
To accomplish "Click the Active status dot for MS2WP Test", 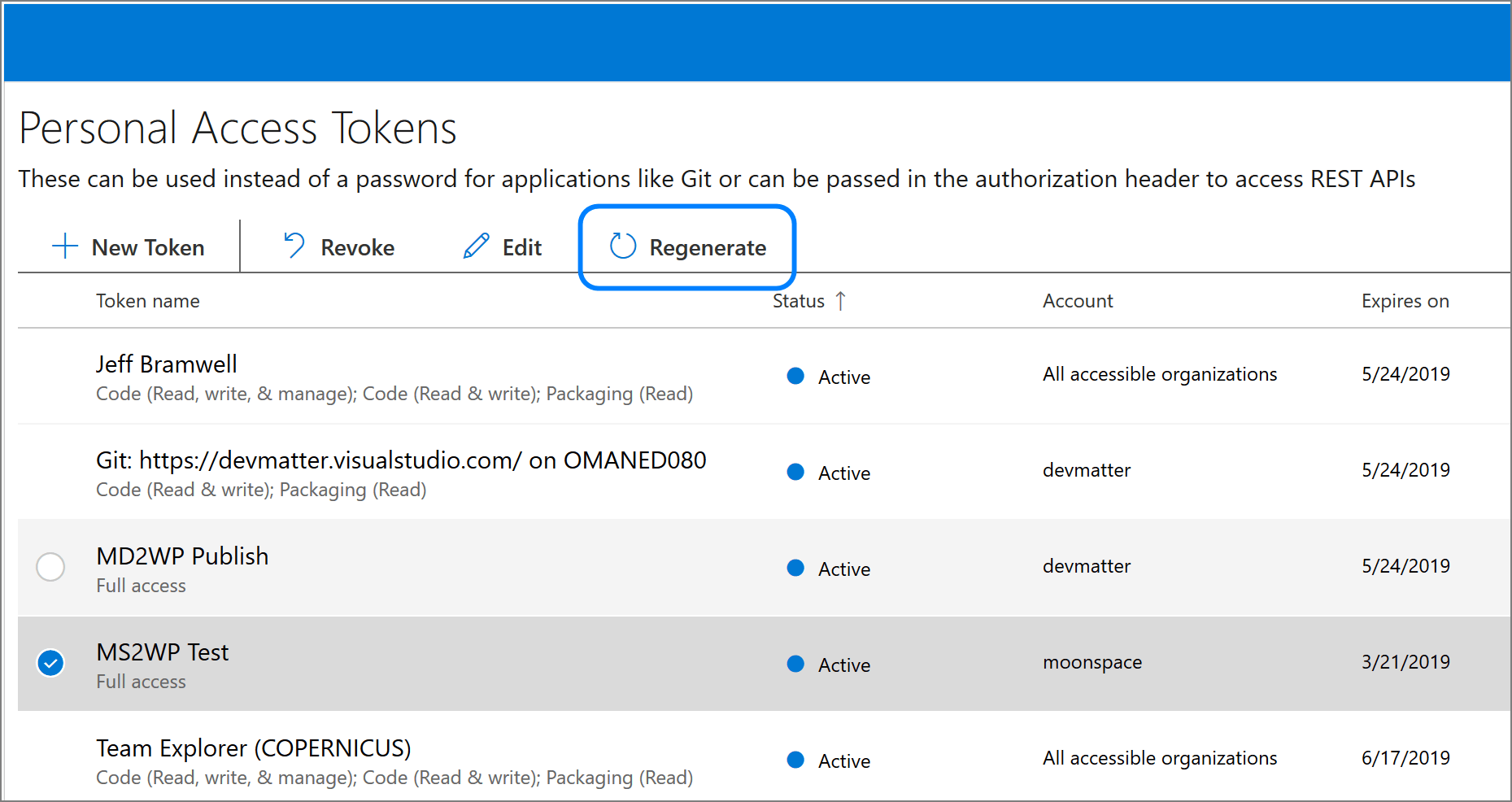I will click(795, 664).
